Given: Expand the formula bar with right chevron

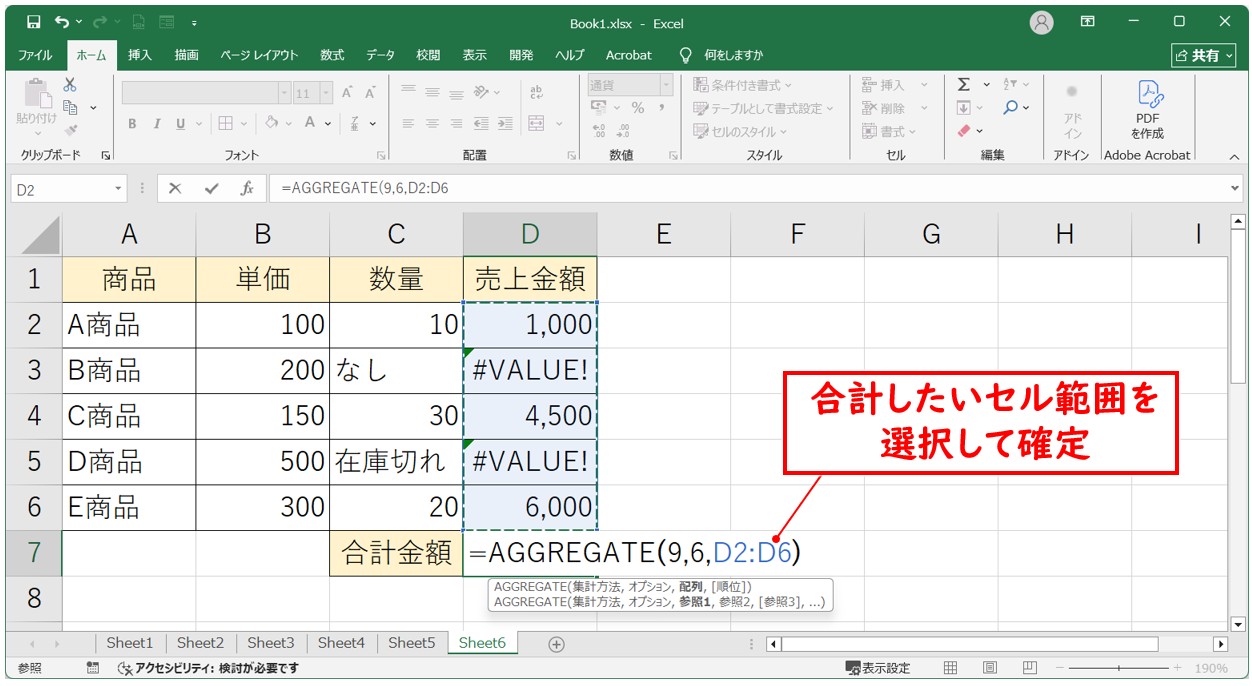Looking at the screenshot, I should (1236, 188).
